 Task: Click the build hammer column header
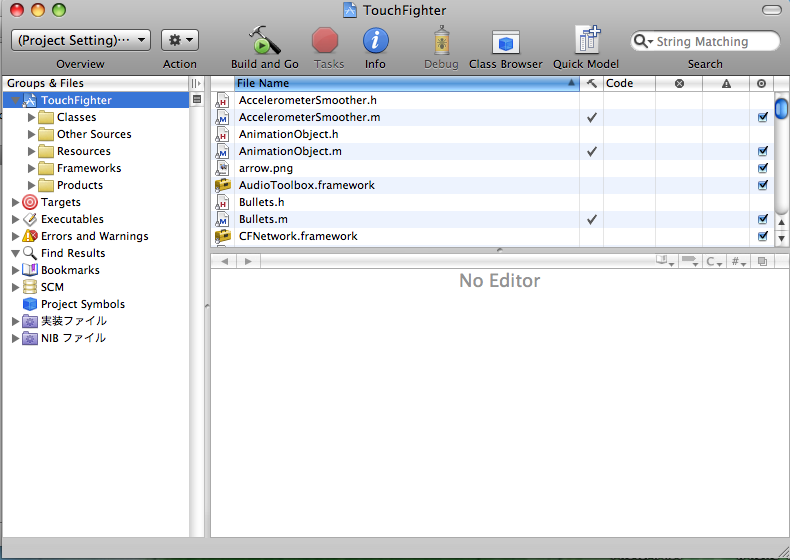[x=591, y=83]
